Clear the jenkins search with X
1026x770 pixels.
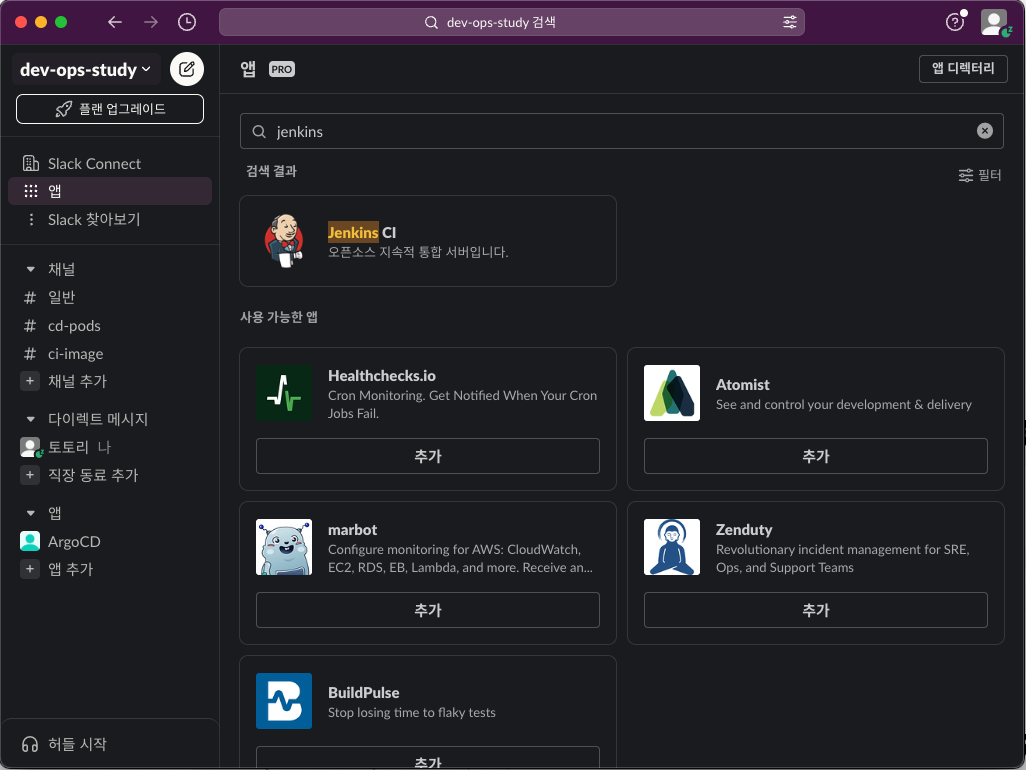[x=985, y=131]
